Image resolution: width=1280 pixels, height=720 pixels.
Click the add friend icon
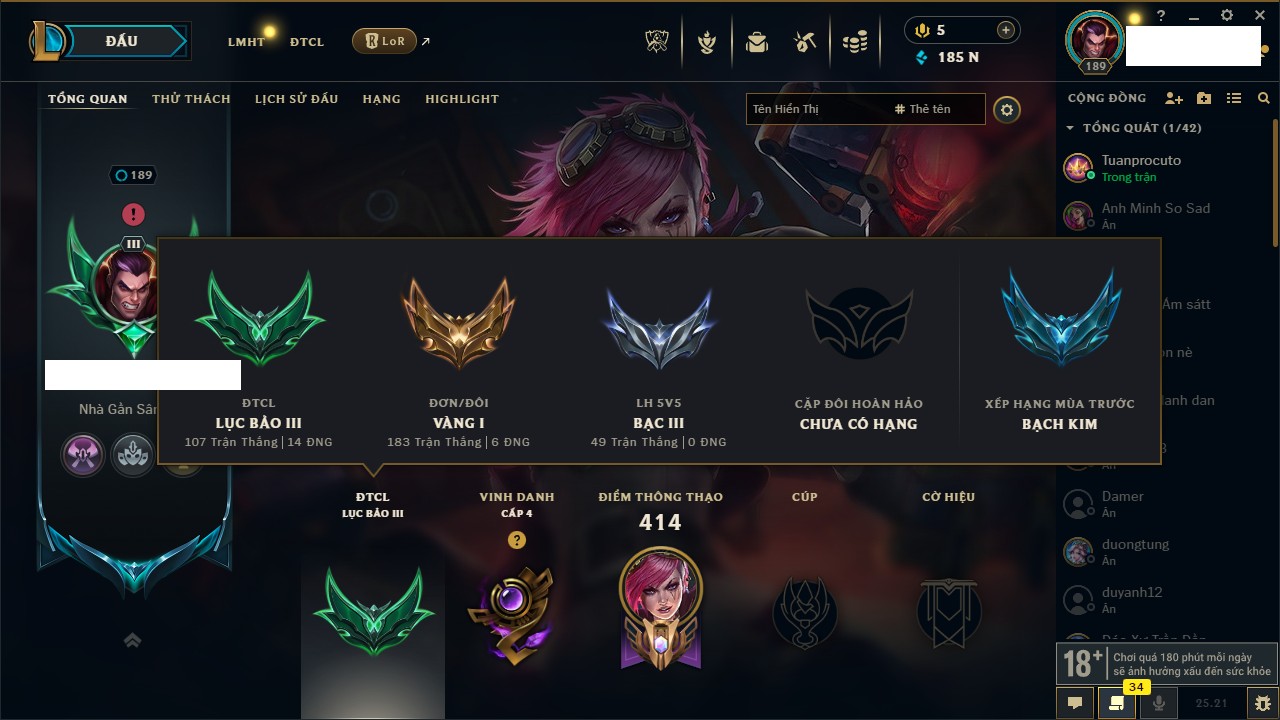1174,98
